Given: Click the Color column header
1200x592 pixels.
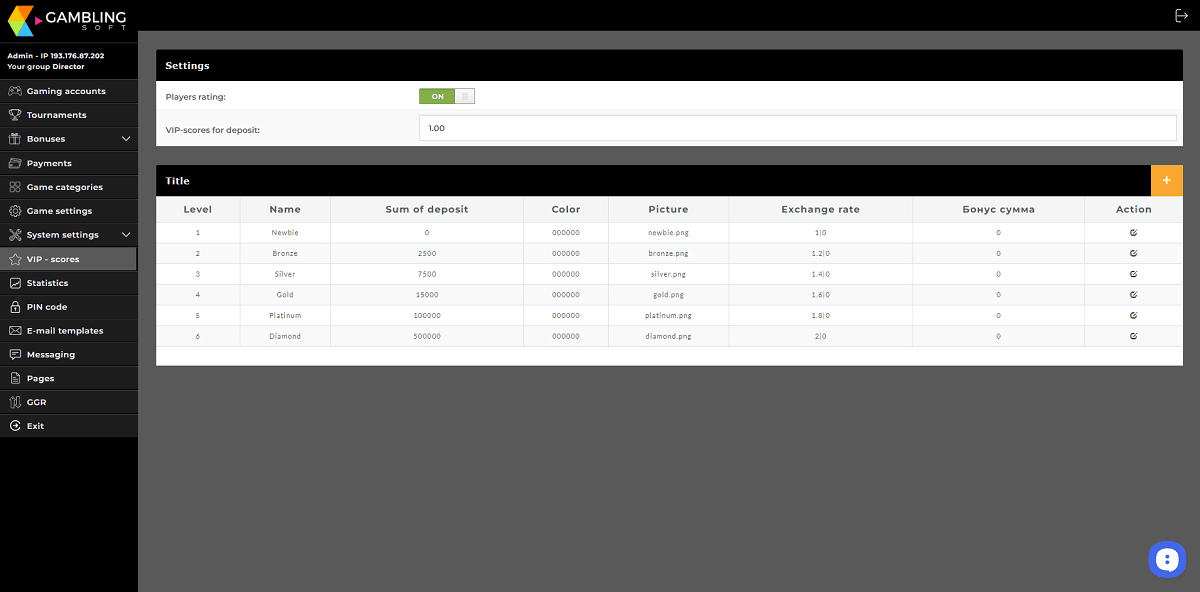Looking at the screenshot, I should click(x=566, y=209).
